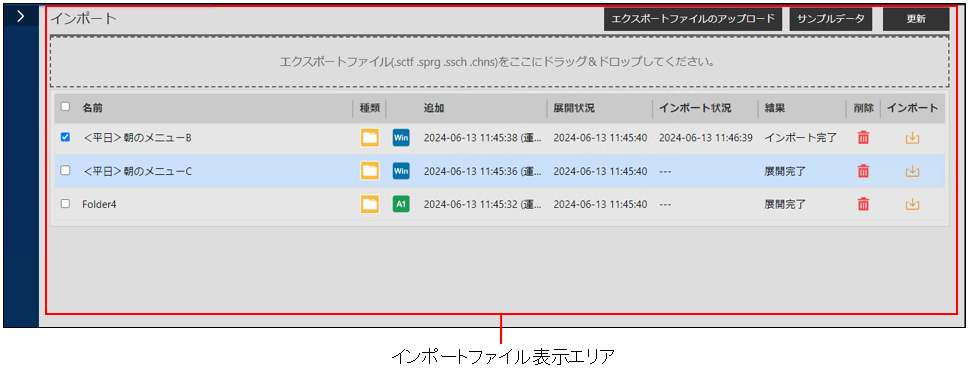Click A1 icon in Folder4 row
Screen dimensions: 969x376
(401, 203)
